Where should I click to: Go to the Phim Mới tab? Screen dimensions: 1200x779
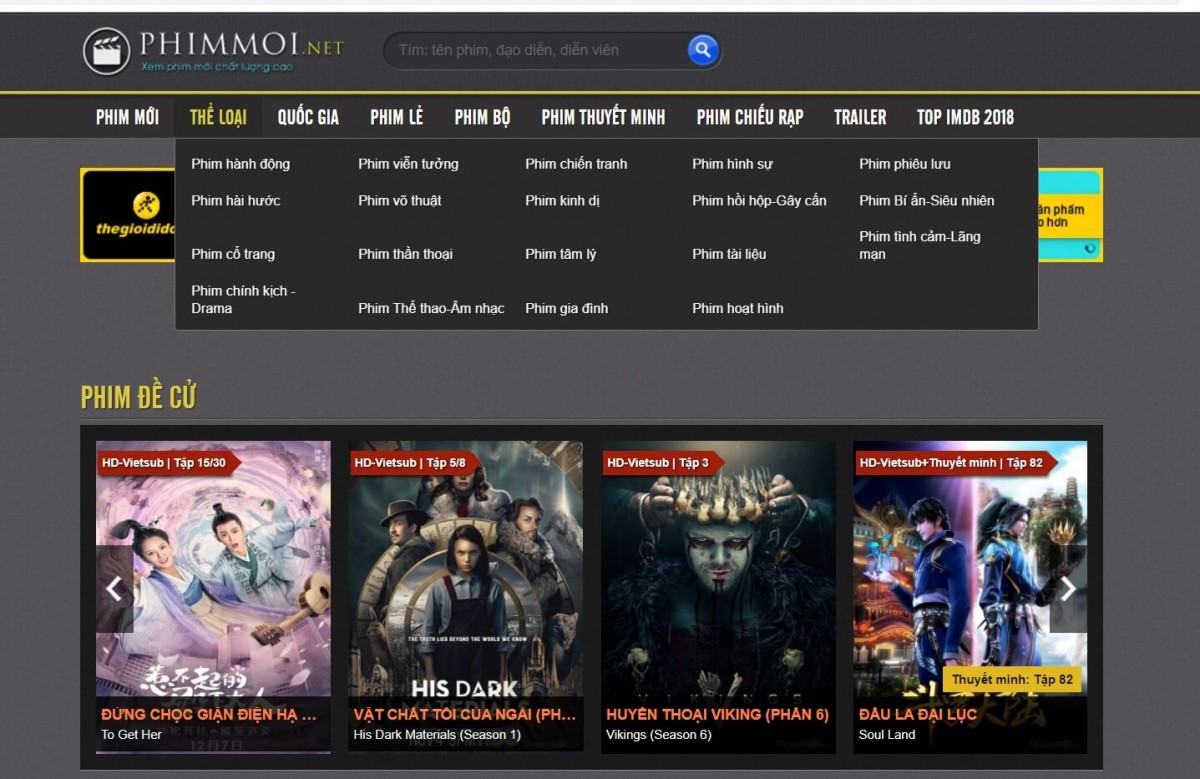tap(127, 117)
